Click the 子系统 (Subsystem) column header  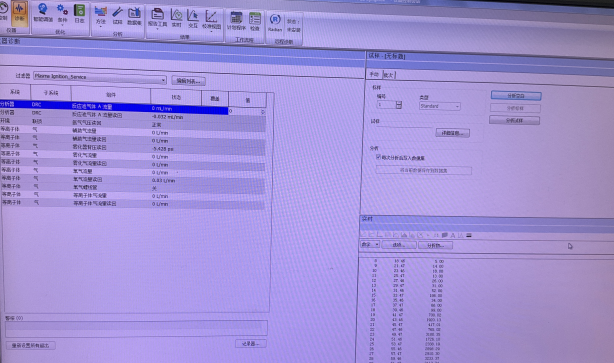coord(51,93)
